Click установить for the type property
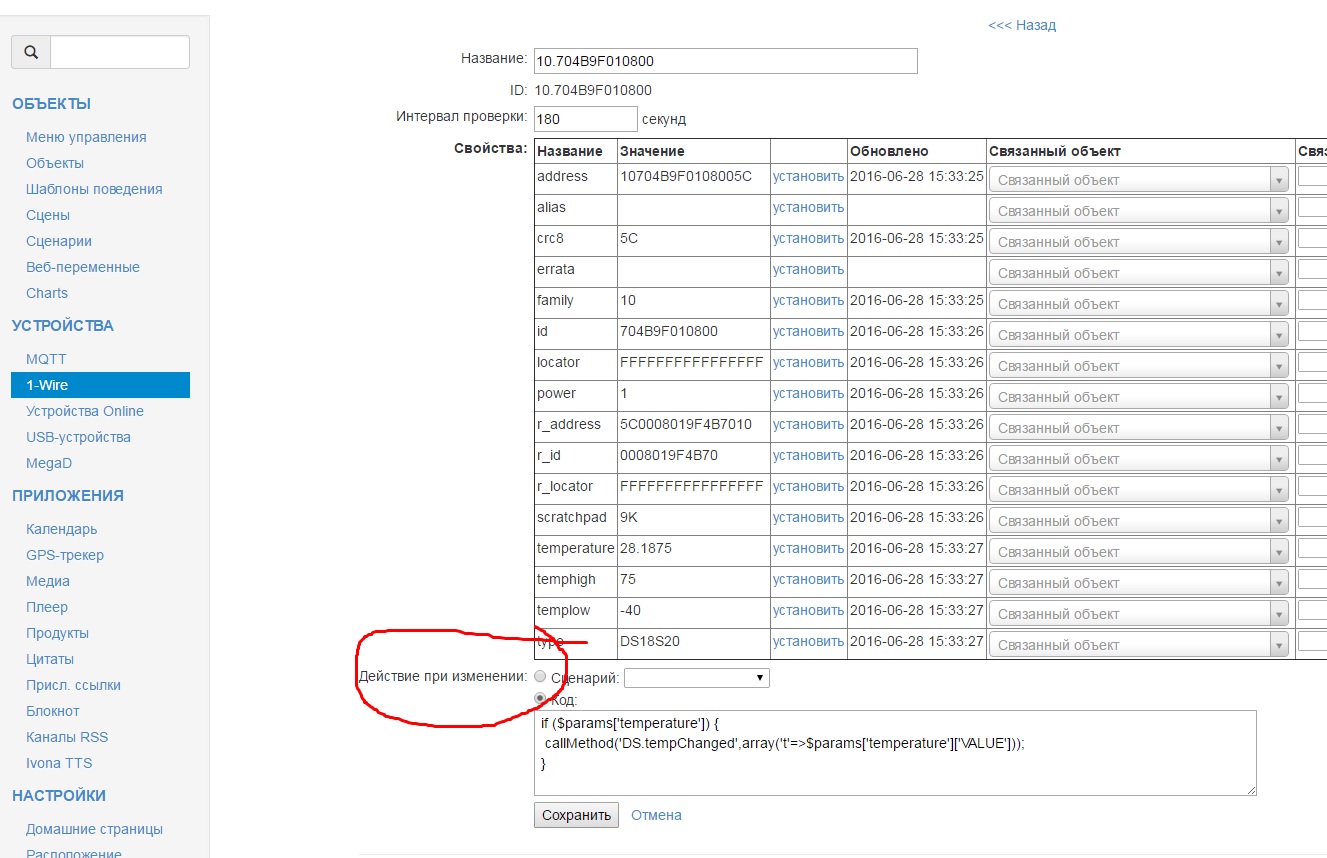The height and width of the screenshot is (858, 1327). (x=809, y=641)
